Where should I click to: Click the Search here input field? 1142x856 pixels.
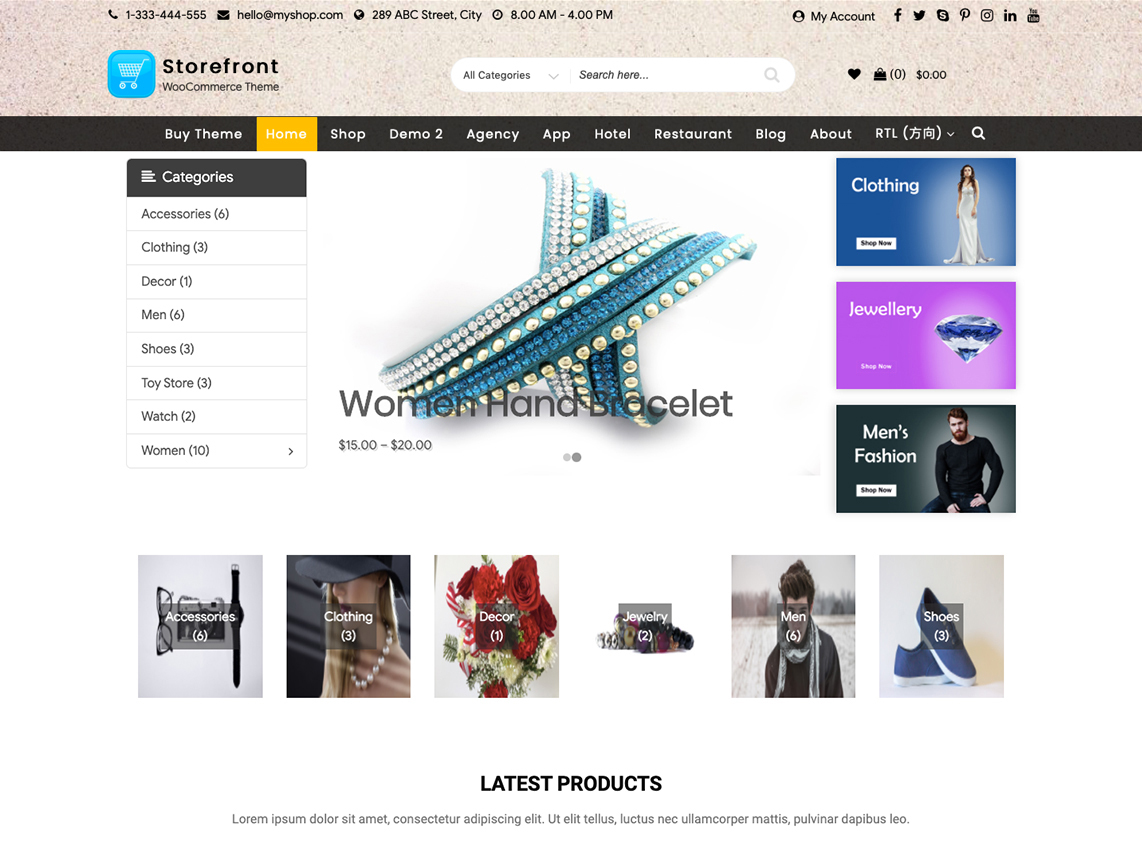coord(666,75)
